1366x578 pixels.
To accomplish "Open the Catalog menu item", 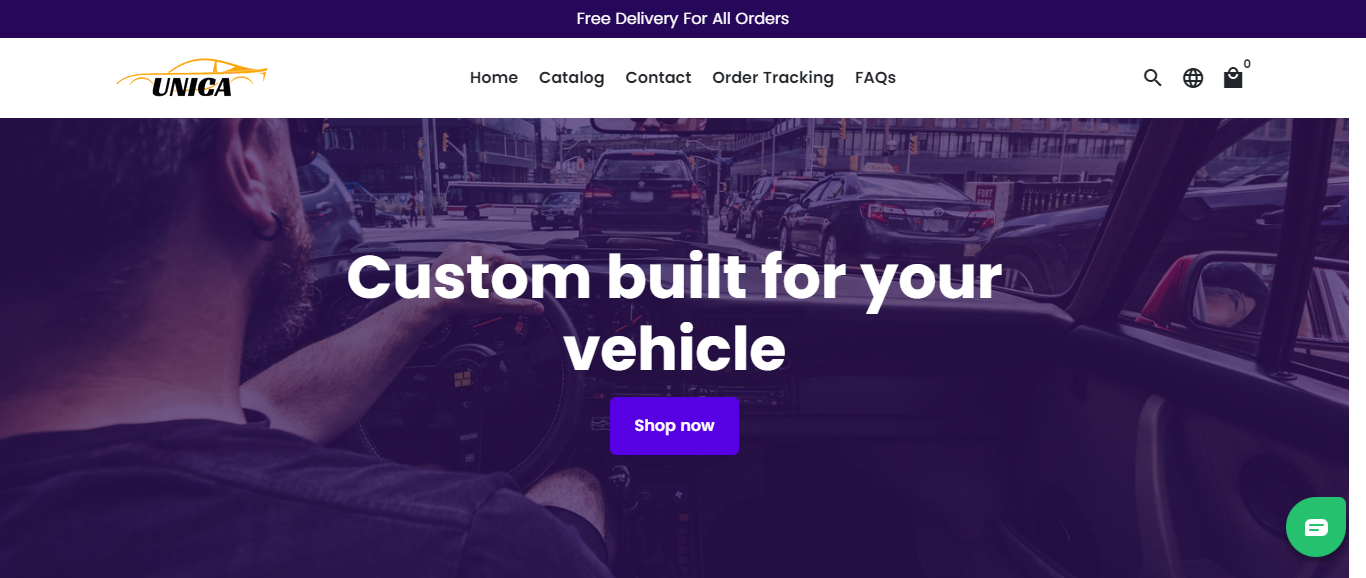I will [571, 77].
